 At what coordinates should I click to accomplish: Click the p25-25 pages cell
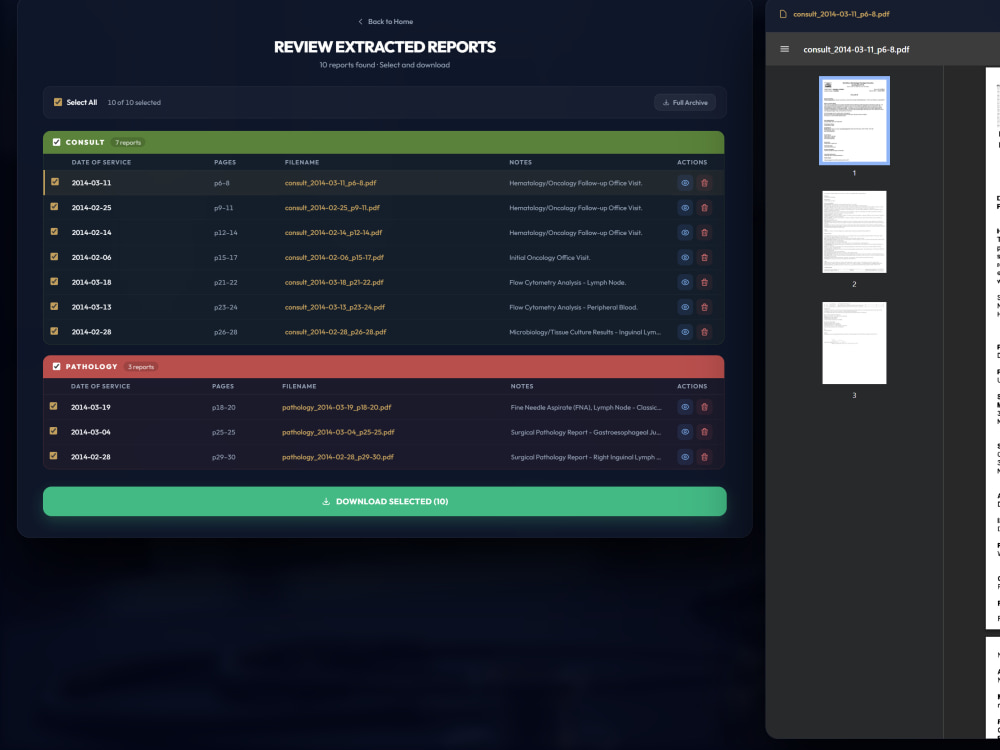tap(223, 432)
